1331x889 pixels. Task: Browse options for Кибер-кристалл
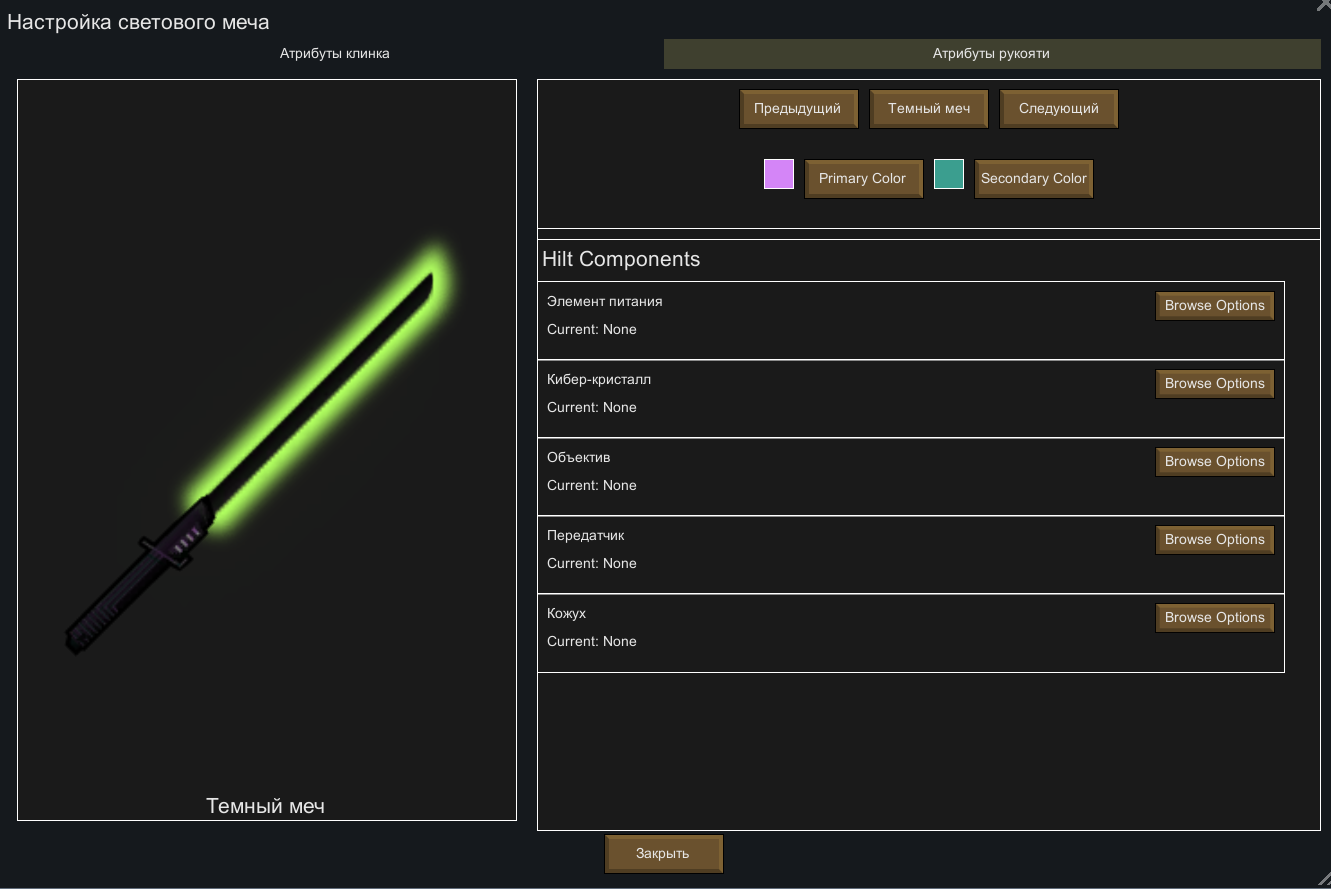coord(1214,384)
